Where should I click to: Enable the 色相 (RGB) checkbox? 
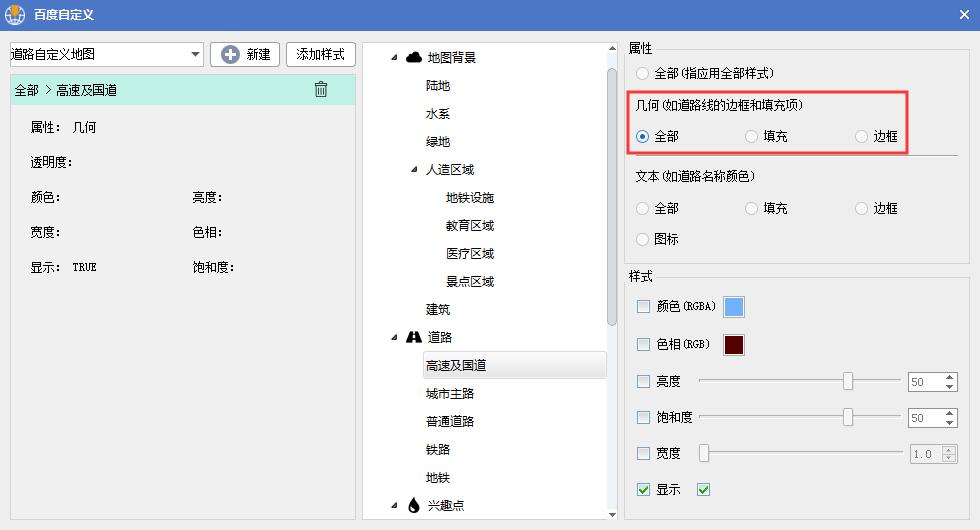click(x=643, y=344)
